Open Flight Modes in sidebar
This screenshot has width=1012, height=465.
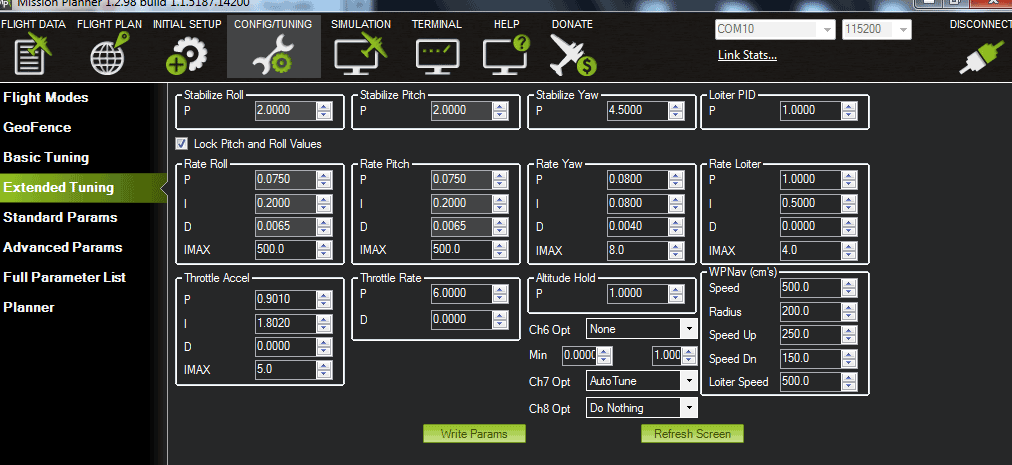tap(46, 98)
